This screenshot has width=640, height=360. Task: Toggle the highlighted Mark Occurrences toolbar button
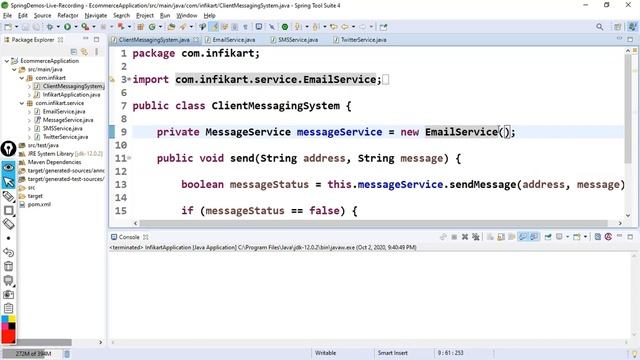pyautogui.click(x=214, y=27)
